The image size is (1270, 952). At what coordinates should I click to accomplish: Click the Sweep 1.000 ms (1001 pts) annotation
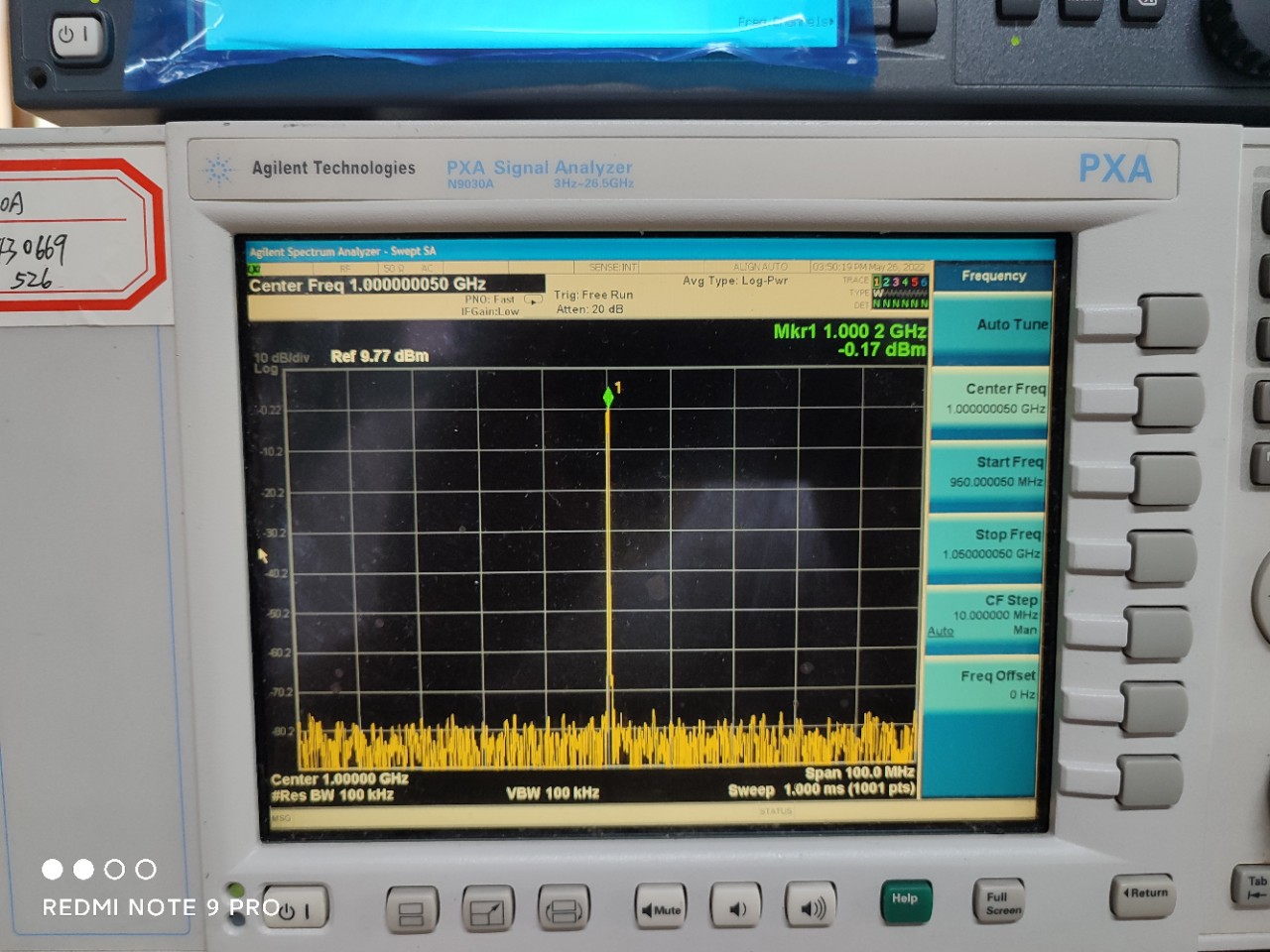(x=822, y=789)
